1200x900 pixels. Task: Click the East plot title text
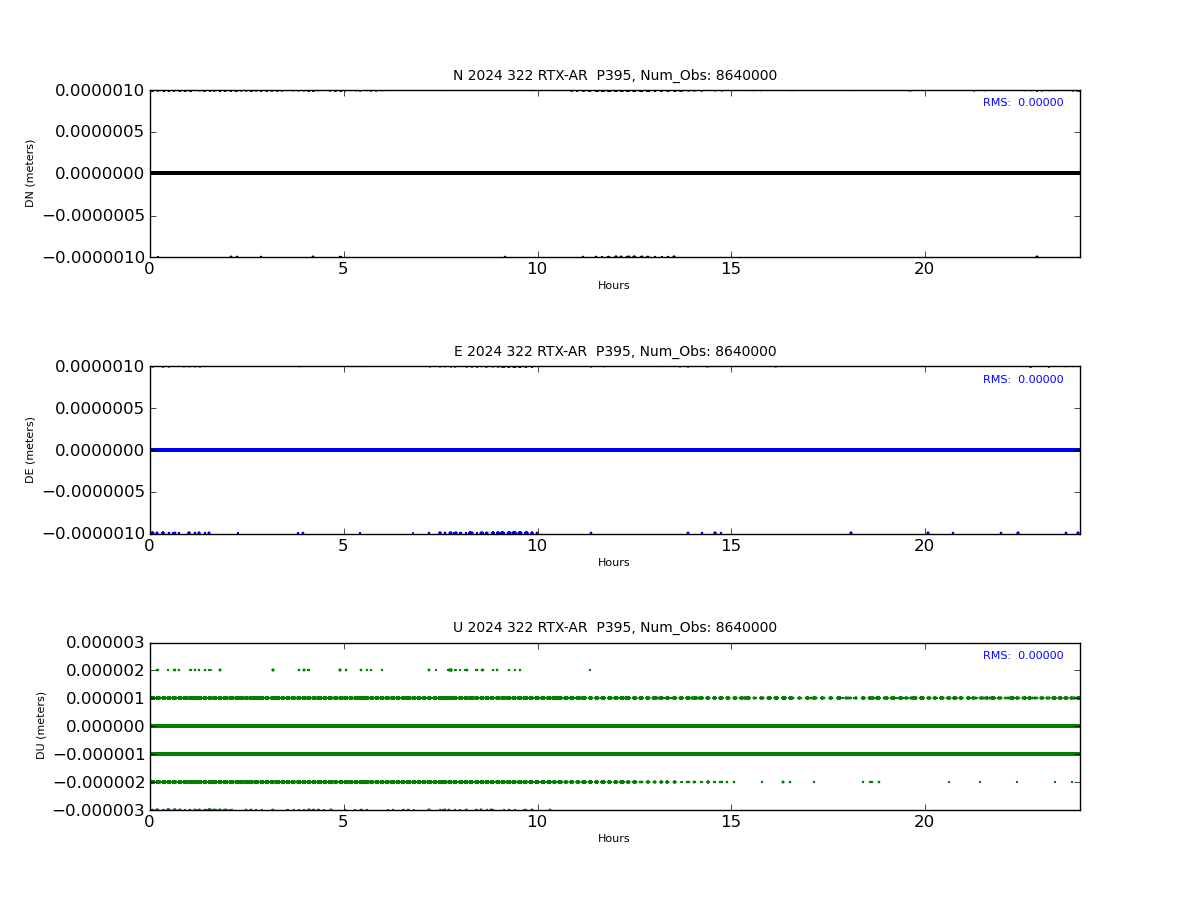[x=614, y=352]
